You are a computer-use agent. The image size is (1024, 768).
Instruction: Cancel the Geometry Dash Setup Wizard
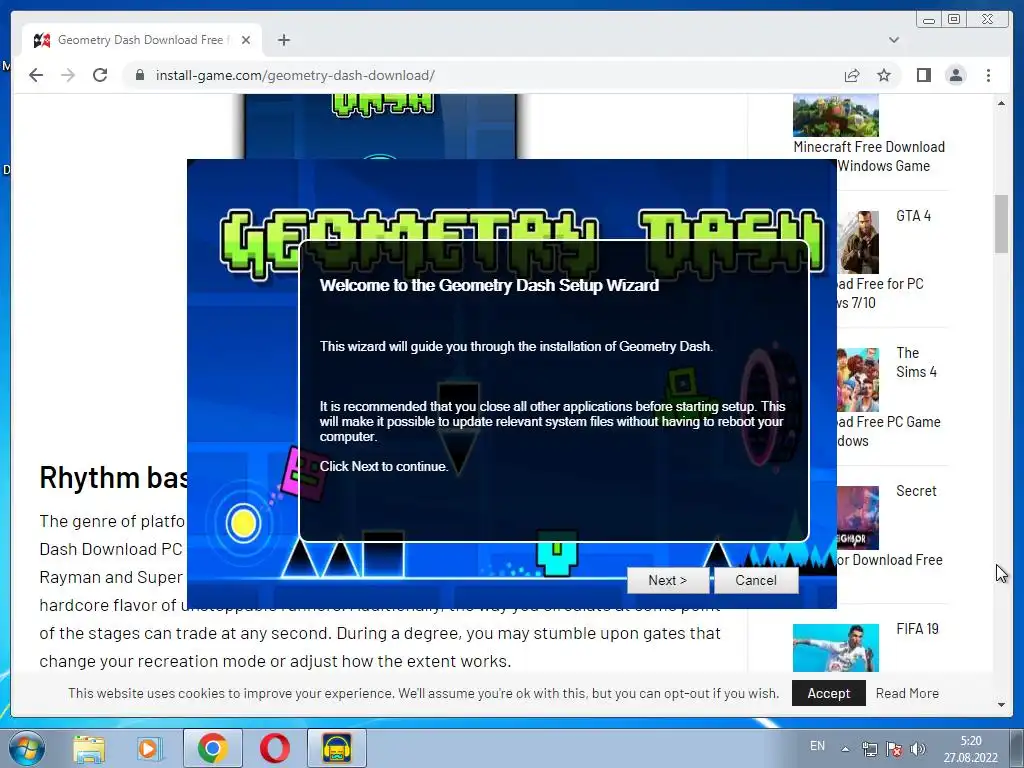(x=756, y=581)
